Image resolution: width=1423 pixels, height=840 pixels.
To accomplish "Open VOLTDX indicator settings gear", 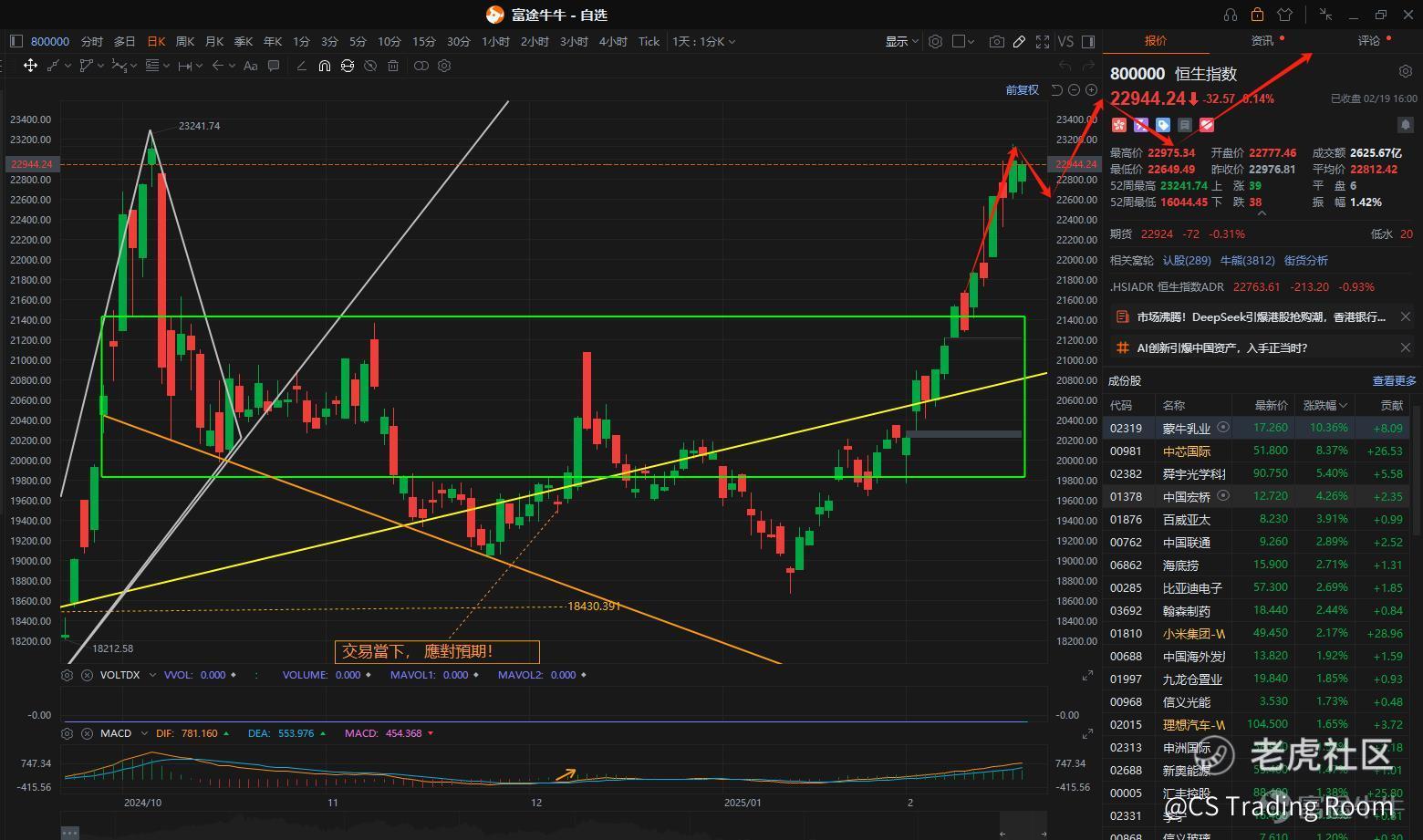I will [x=67, y=675].
